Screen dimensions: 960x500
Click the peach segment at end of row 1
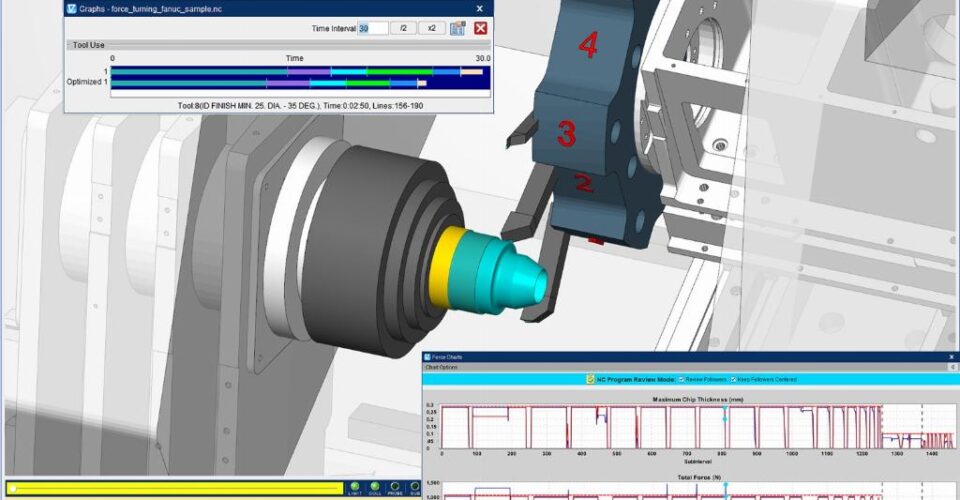point(471,72)
